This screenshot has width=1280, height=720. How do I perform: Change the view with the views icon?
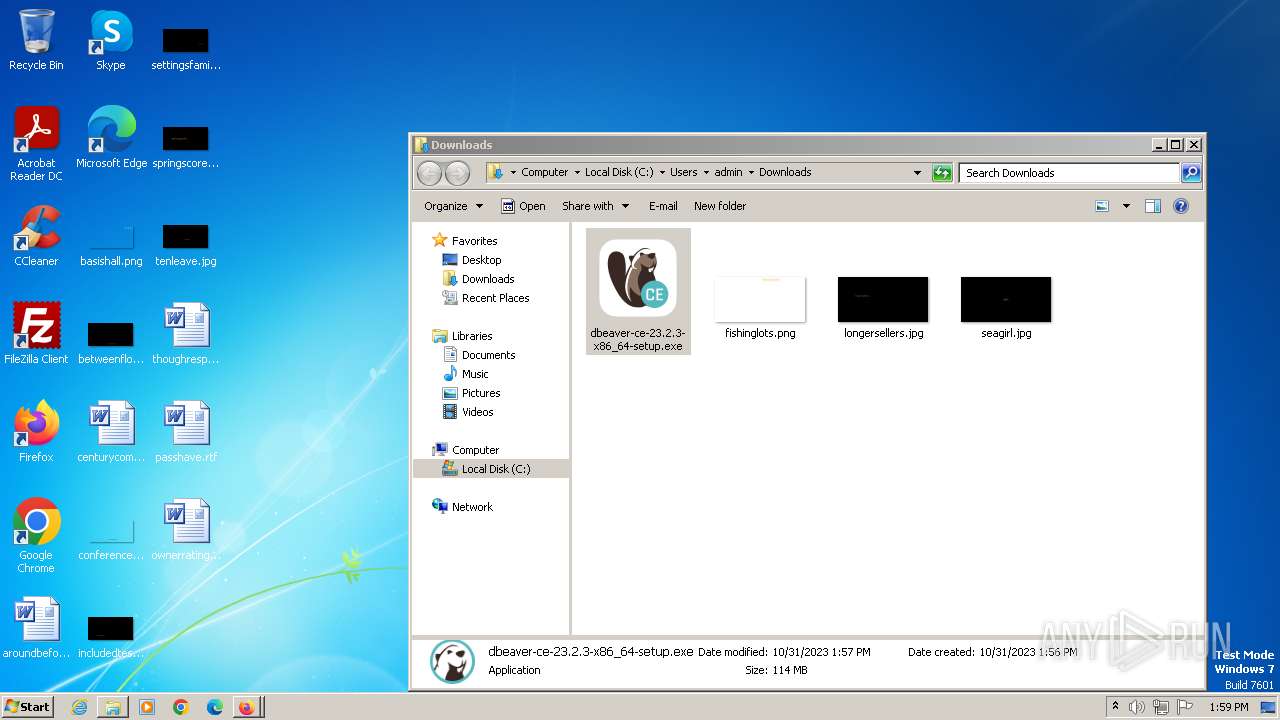pyautogui.click(x=1102, y=206)
